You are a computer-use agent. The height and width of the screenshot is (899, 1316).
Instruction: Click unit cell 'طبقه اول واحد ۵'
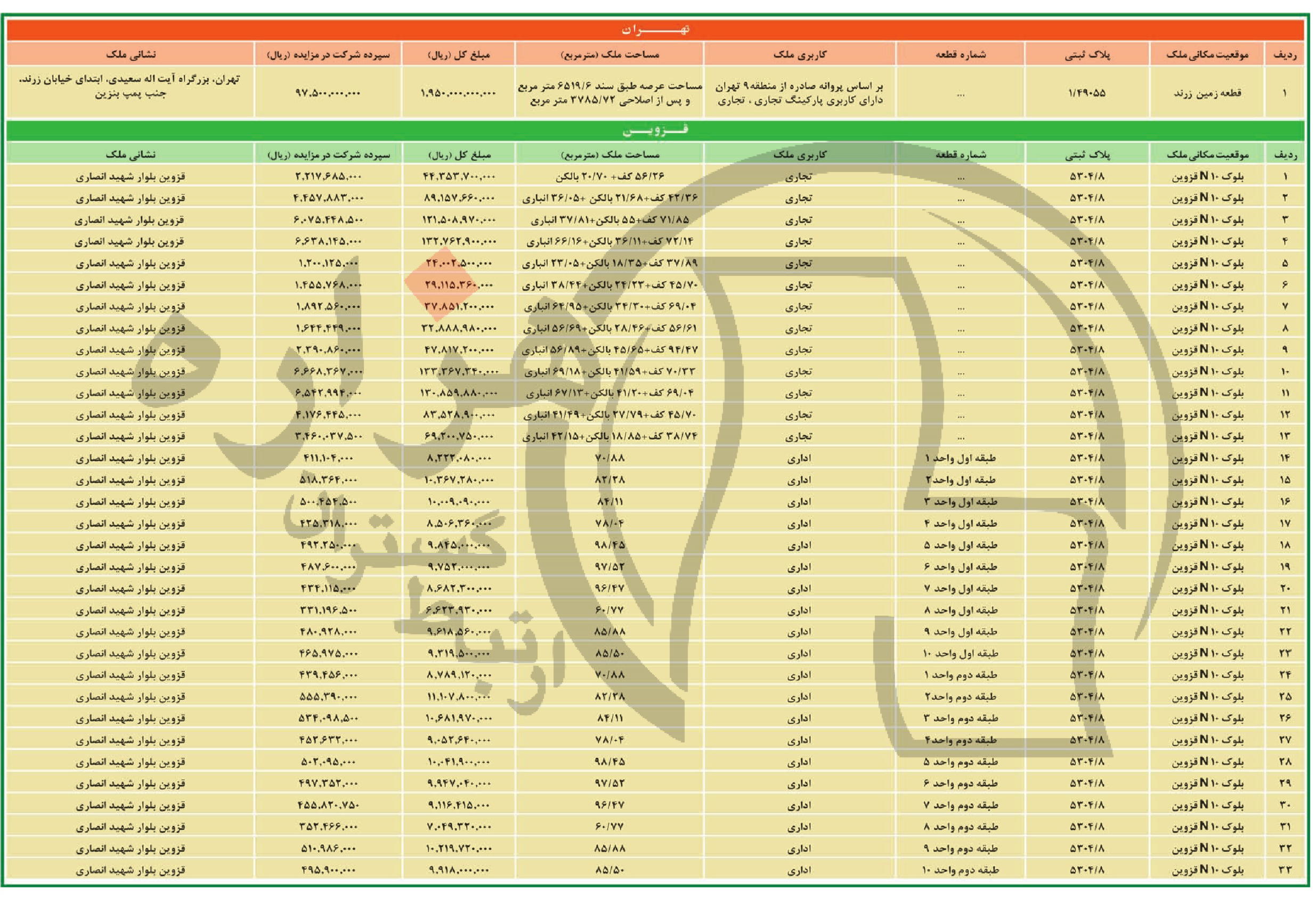point(960,545)
